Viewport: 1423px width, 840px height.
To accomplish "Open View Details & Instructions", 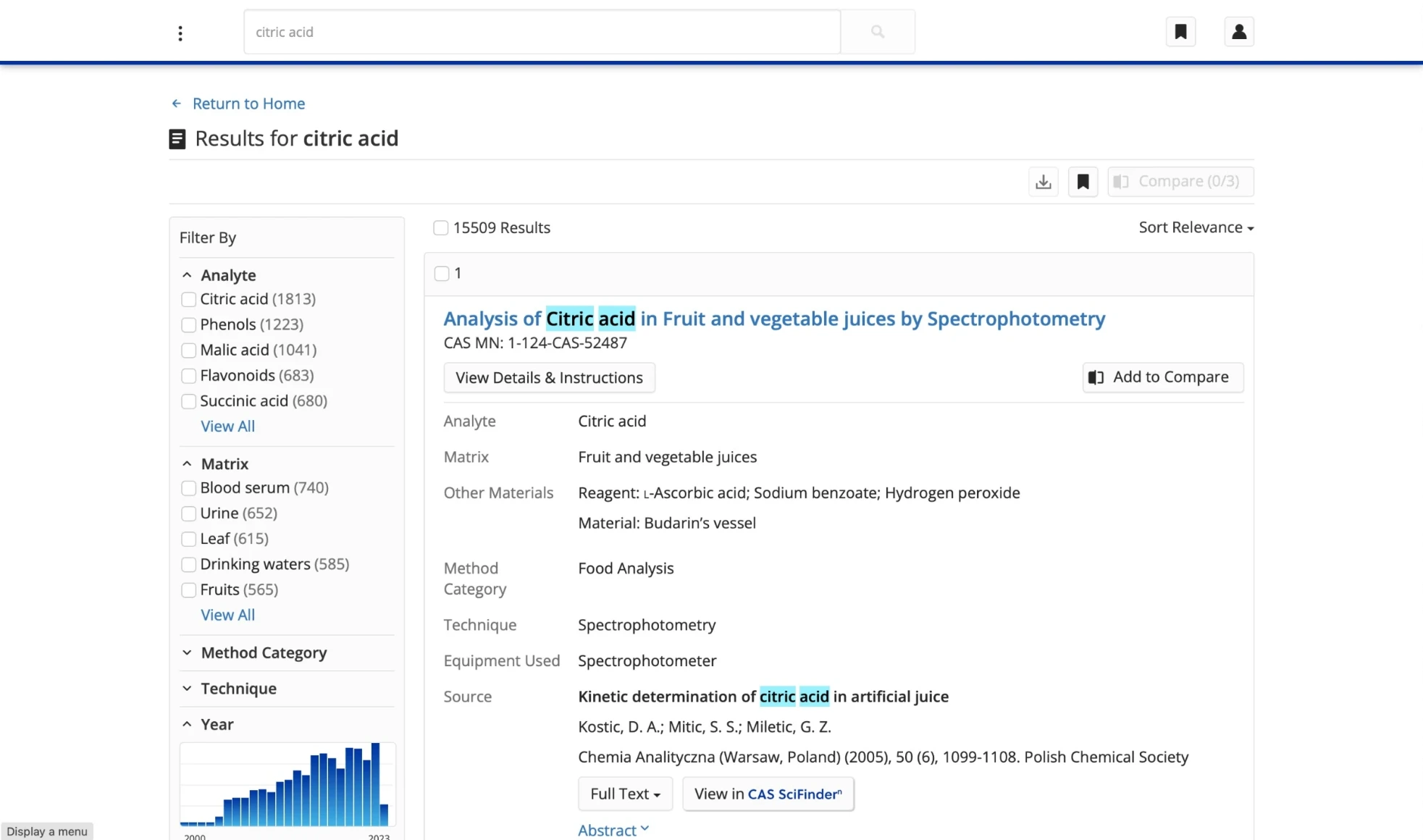I will tap(549, 377).
